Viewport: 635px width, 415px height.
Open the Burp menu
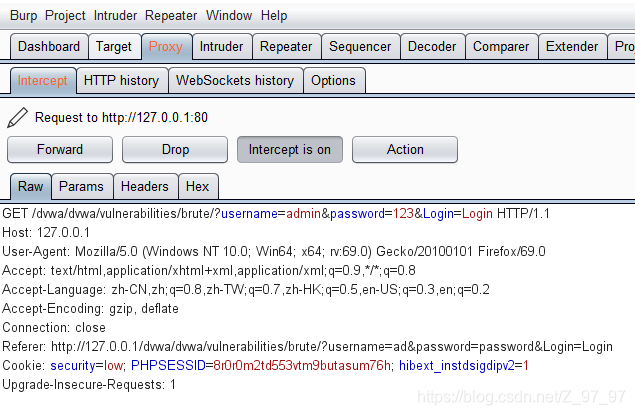click(23, 15)
